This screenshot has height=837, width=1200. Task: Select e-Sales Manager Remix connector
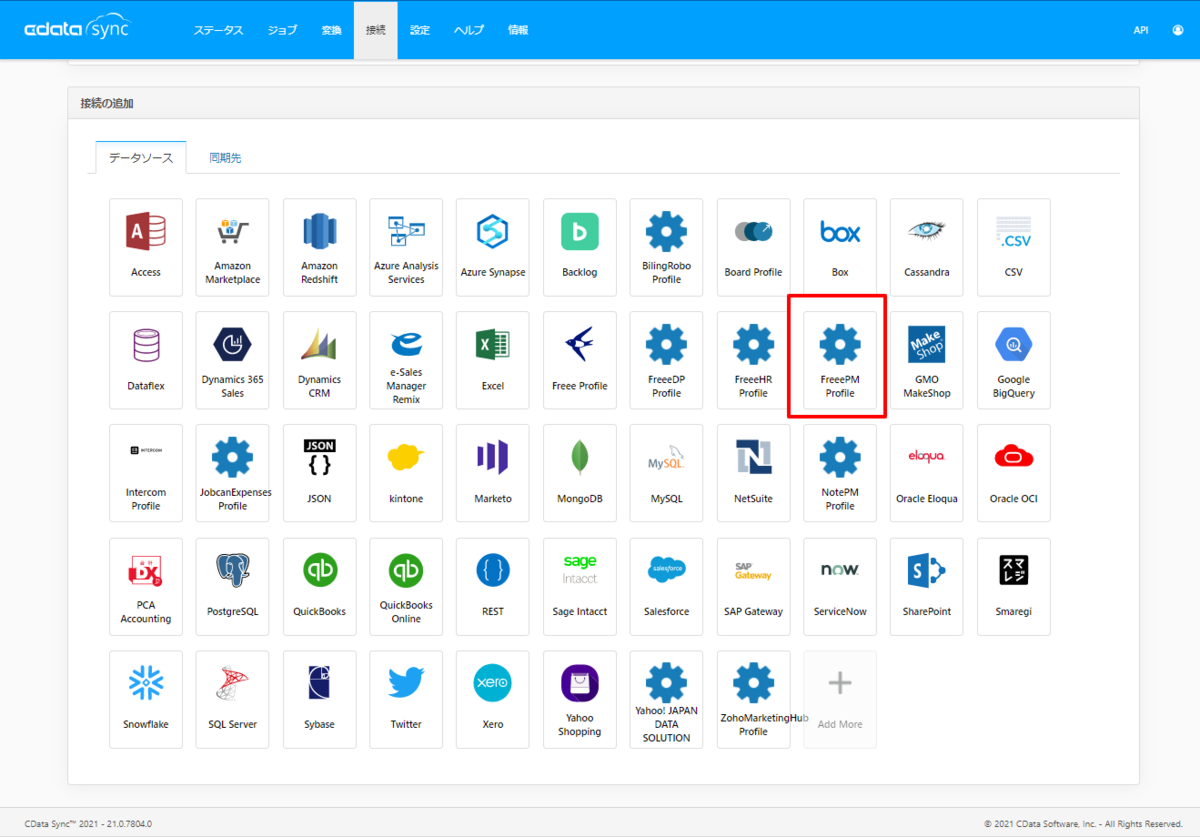click(406, 360)
